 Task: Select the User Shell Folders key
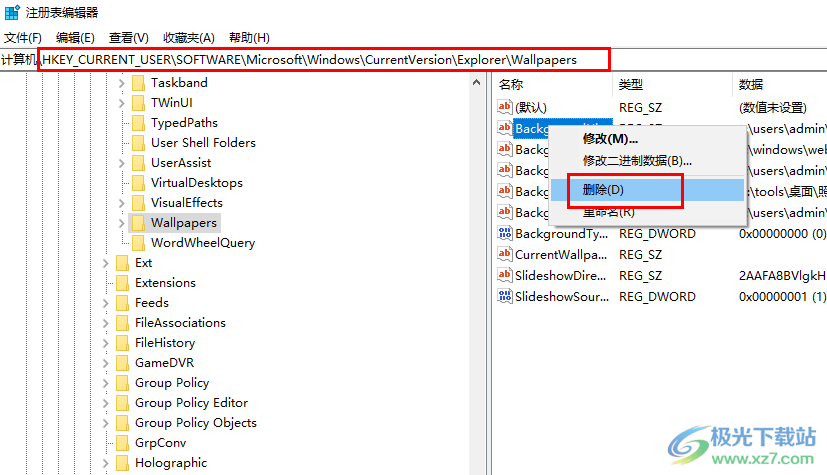point(203,143)
